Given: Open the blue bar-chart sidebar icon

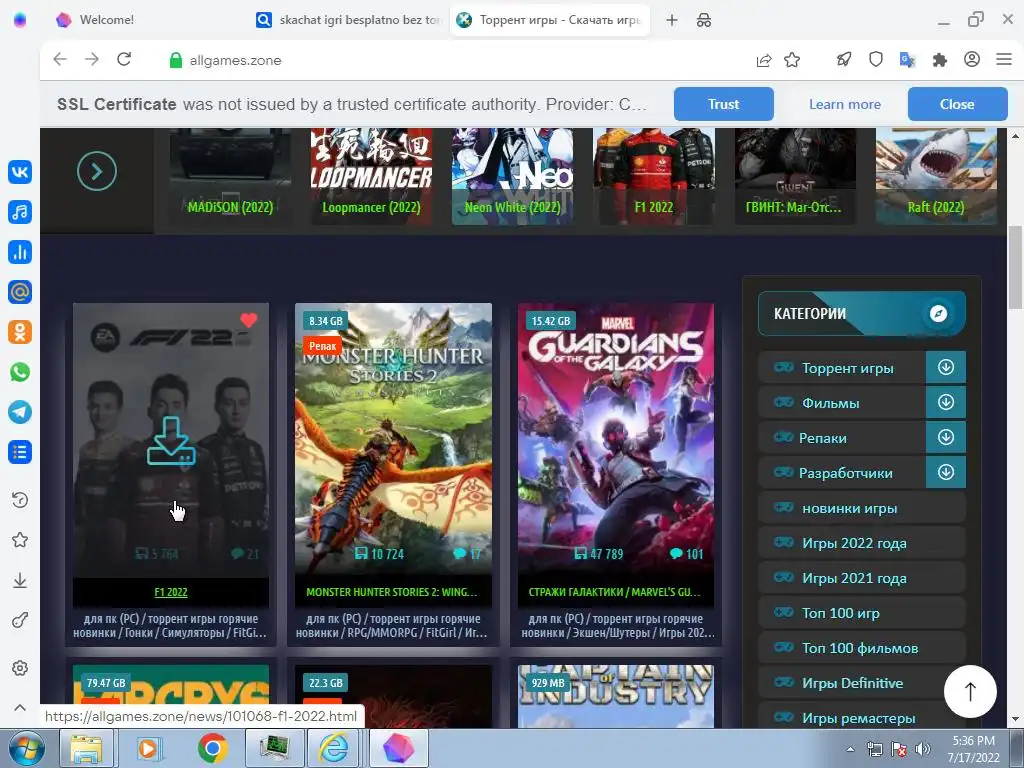Looking at the screenshot, I should tap(20, 252).
